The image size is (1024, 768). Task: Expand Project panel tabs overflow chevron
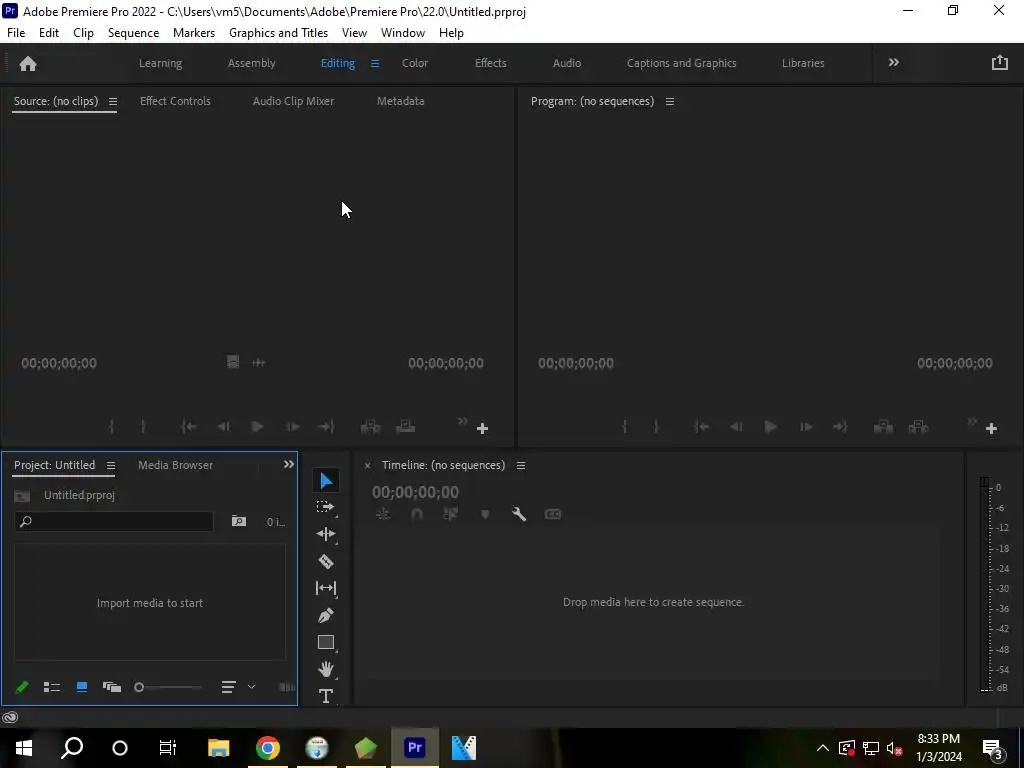click(x=289, y=464)
